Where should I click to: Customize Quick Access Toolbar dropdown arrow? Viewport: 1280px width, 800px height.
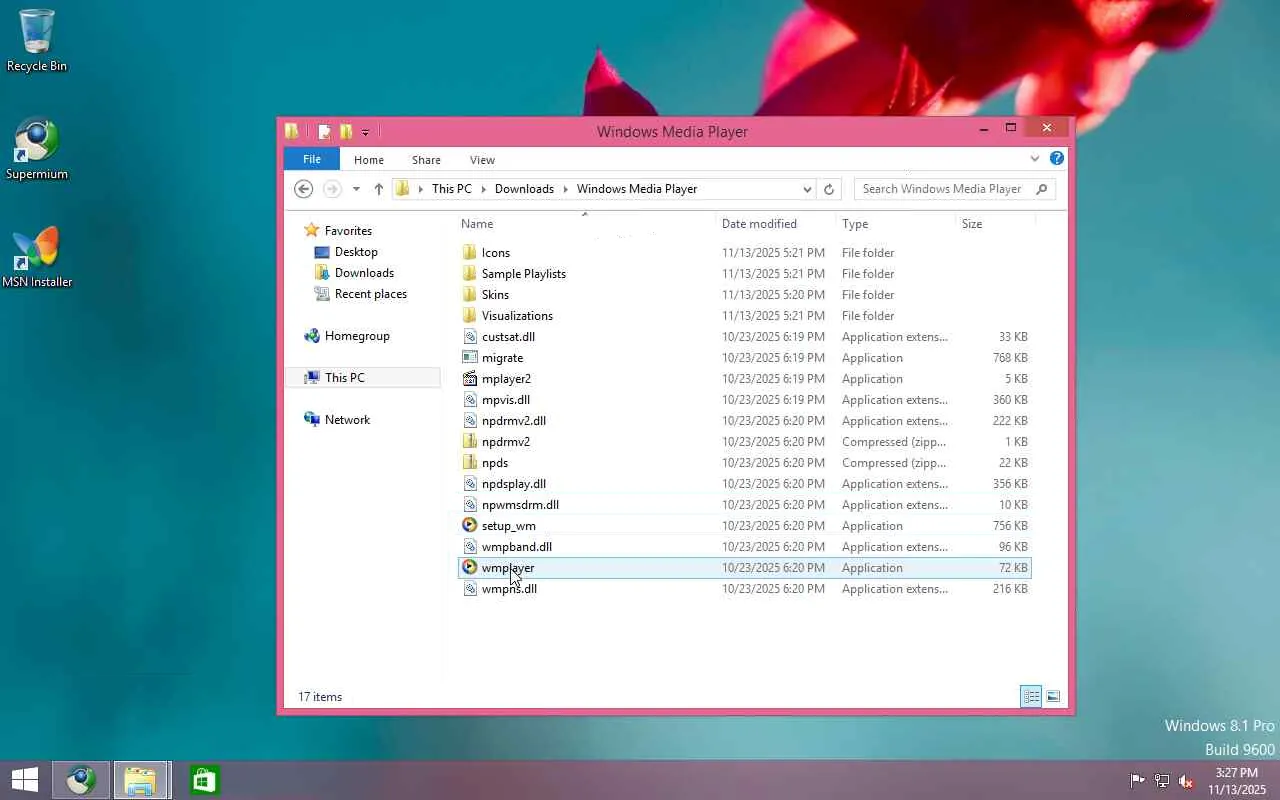pyautogui.click(x=365, y=132)
